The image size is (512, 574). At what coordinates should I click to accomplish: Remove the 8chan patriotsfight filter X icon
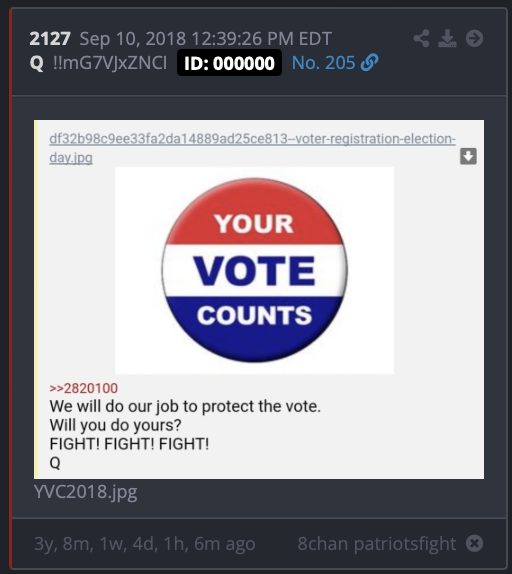click(x=474, y=543)
